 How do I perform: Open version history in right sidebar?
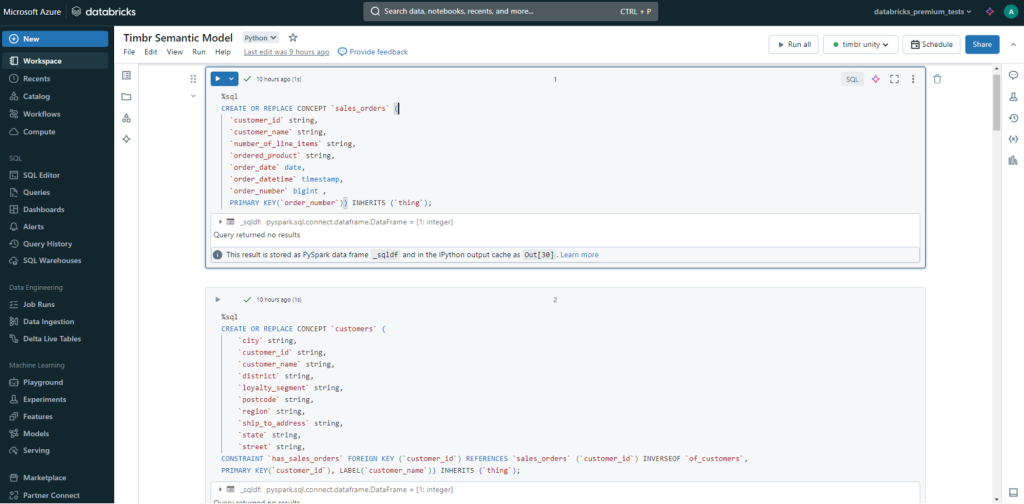click(x=1013, y=118)
